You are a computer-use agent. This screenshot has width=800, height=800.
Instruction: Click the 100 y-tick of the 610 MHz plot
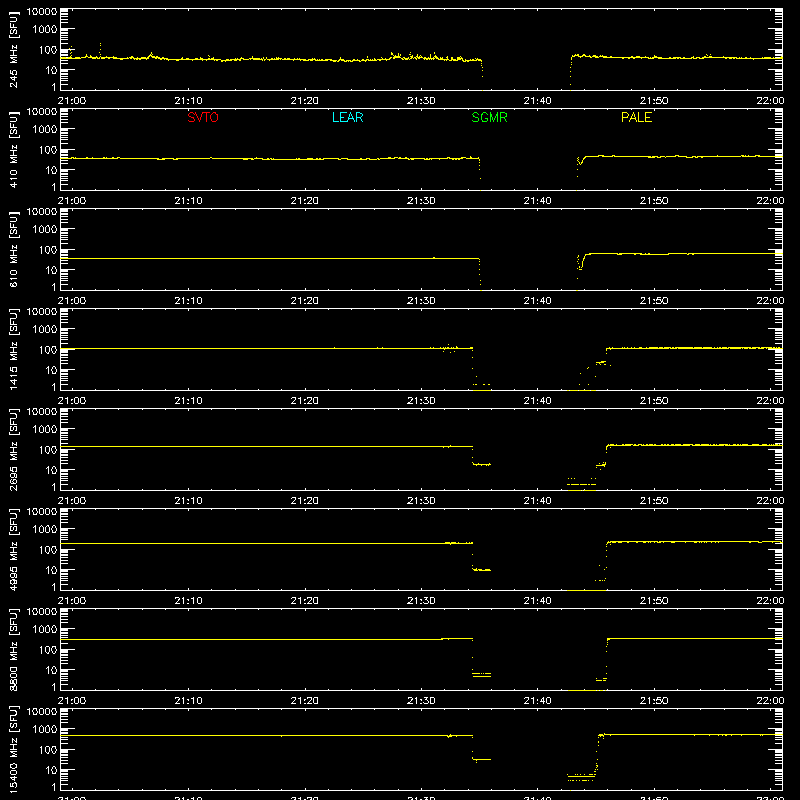click(48, 250)
